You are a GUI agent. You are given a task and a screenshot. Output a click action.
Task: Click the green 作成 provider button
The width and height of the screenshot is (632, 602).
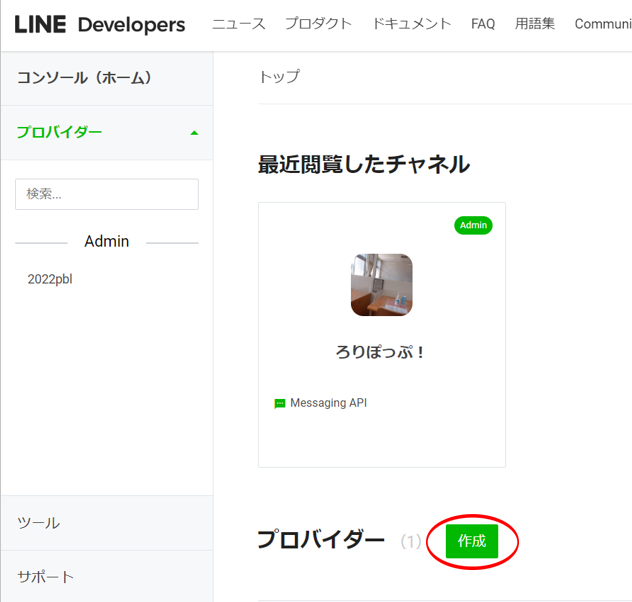tap(472, 541)
